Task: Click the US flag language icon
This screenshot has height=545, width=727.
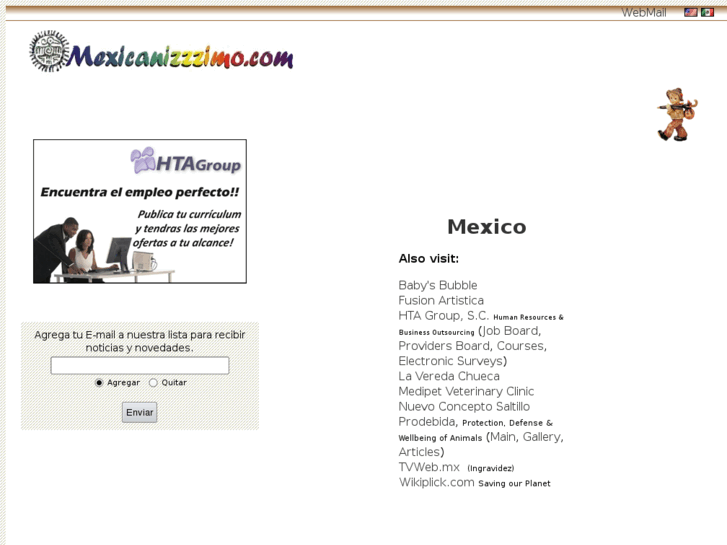Action: click(690, 13)
